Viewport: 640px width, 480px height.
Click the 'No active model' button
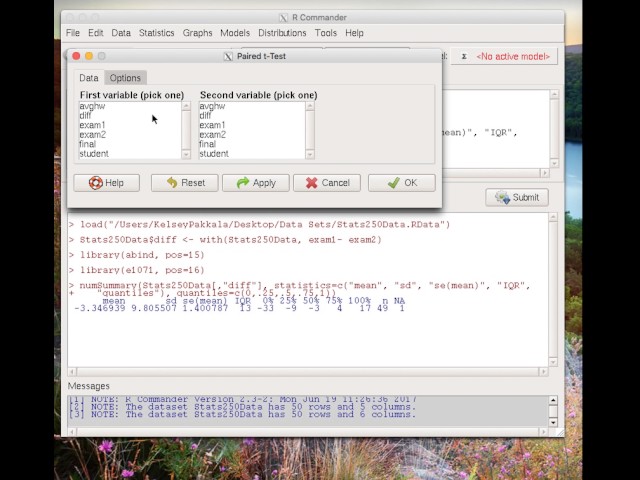click(x=512, y=57)
